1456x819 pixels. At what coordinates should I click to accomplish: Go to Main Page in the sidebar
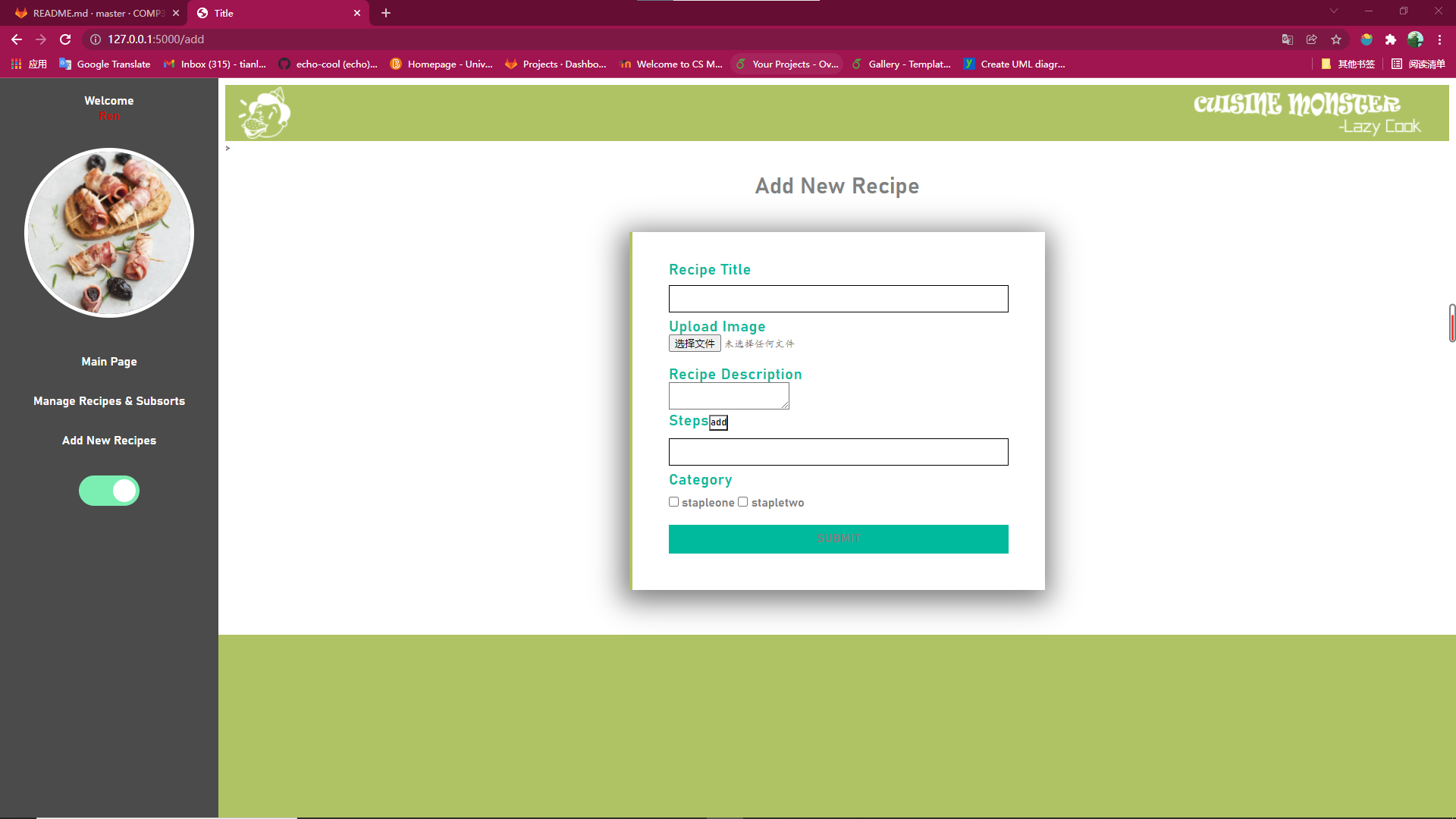(x=109, y=362)
